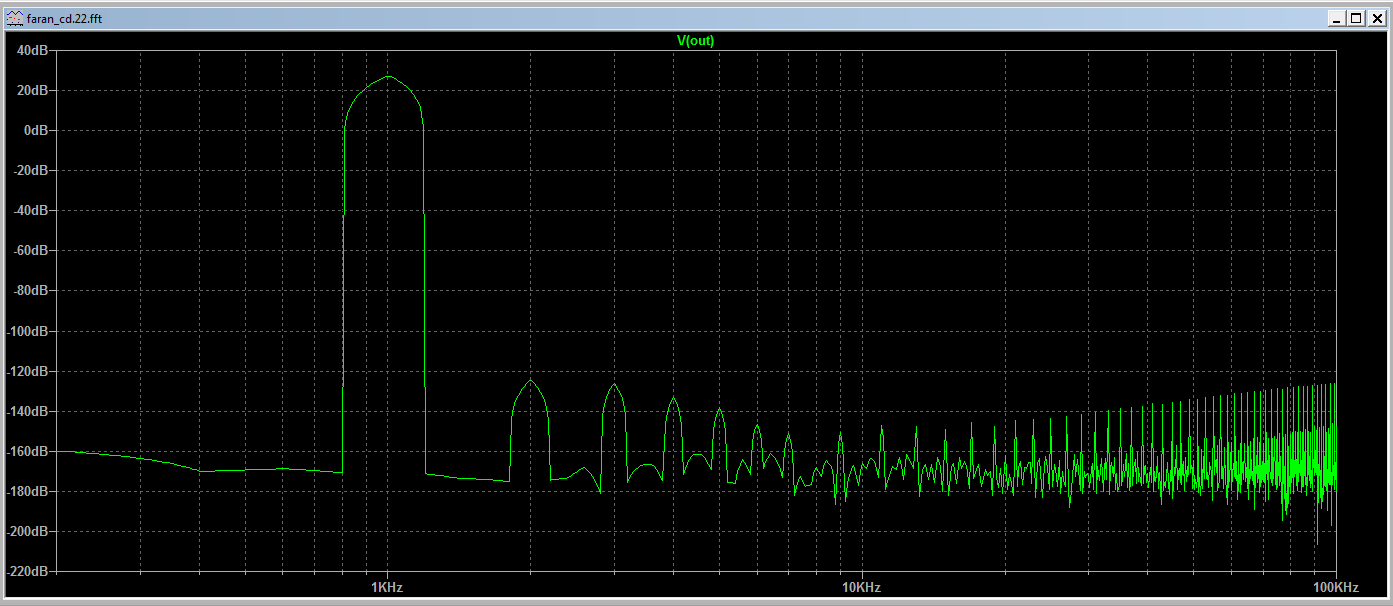Click the 10KHz horizontal axis label

(861, 587)
